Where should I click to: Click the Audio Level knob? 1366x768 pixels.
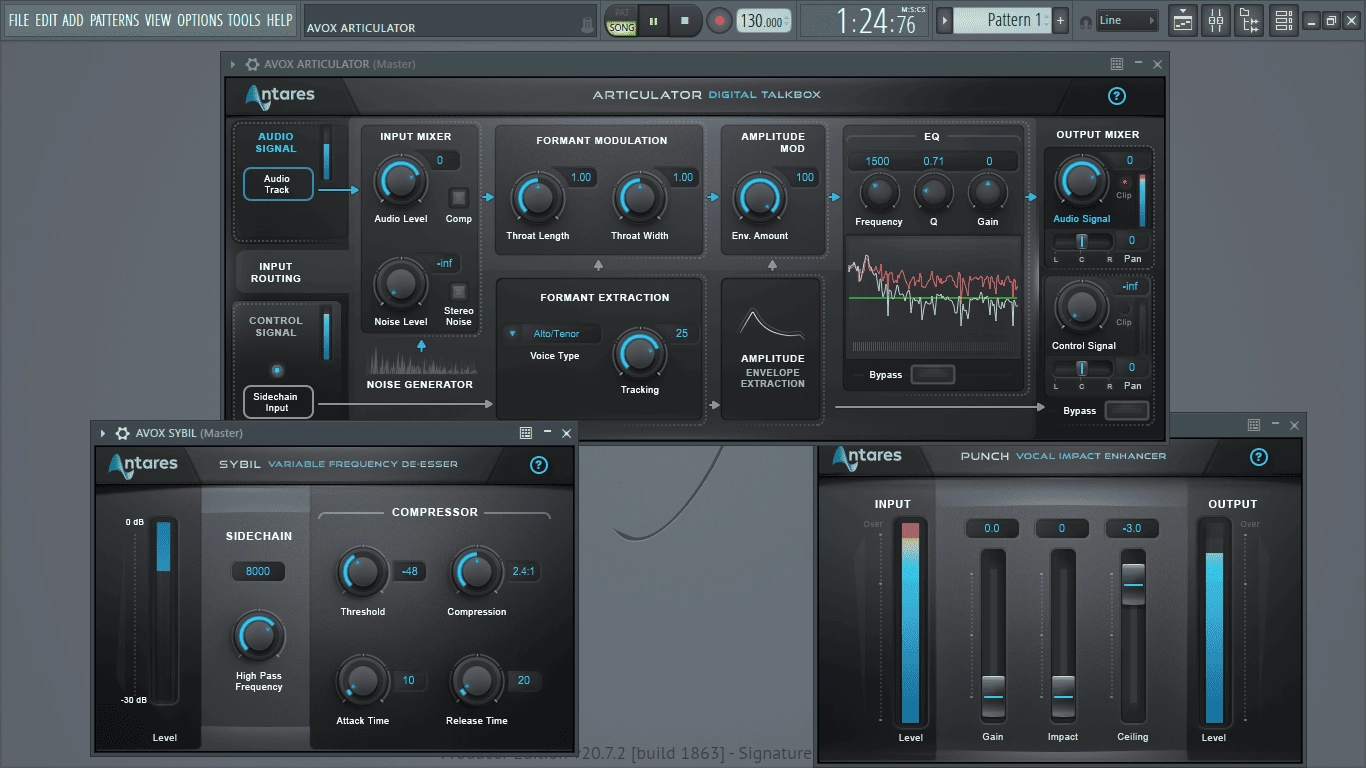(399, 182)
